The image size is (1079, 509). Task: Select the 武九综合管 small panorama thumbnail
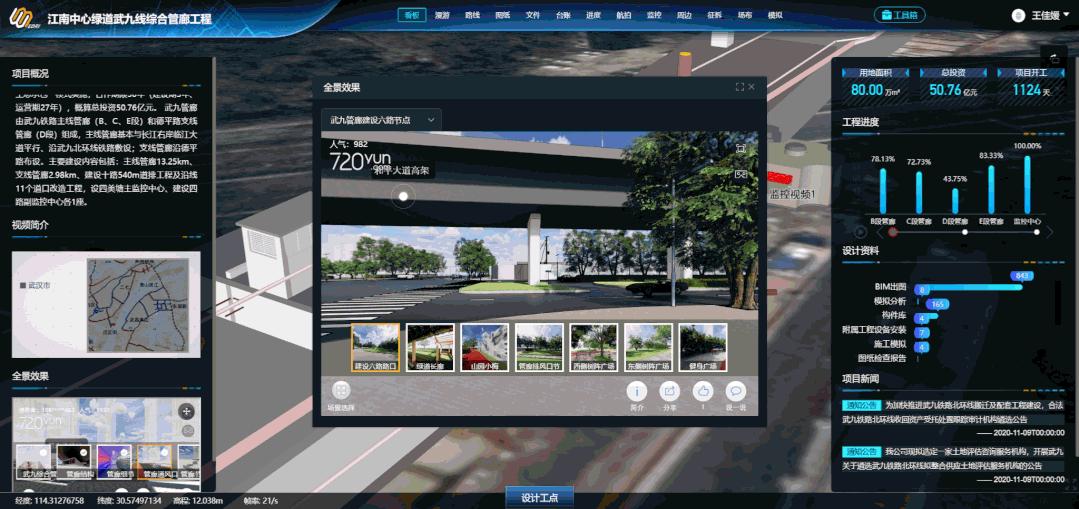point(36,462)
